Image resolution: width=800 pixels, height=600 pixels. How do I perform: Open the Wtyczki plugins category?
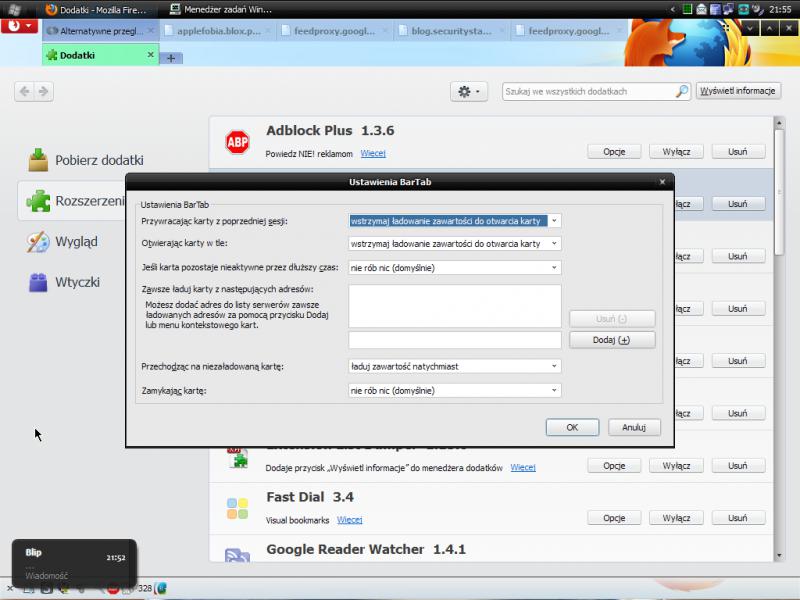coord(65,282)
